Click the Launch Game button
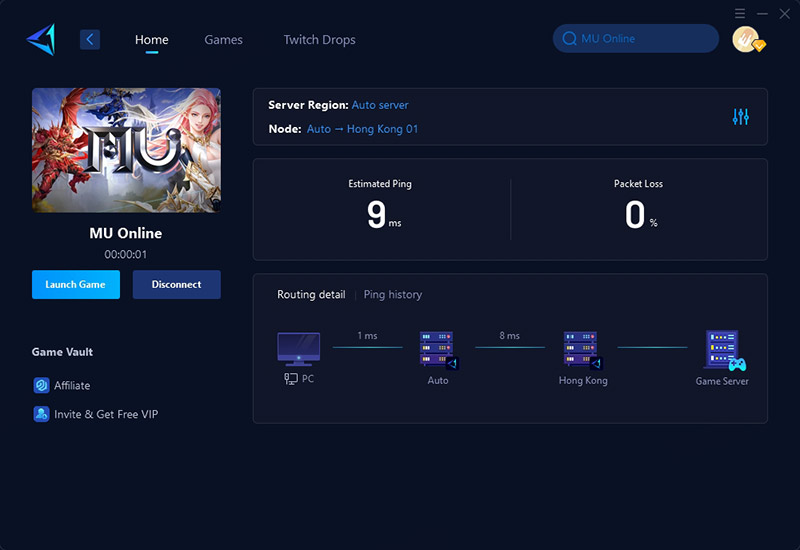 tap(76, 285)
